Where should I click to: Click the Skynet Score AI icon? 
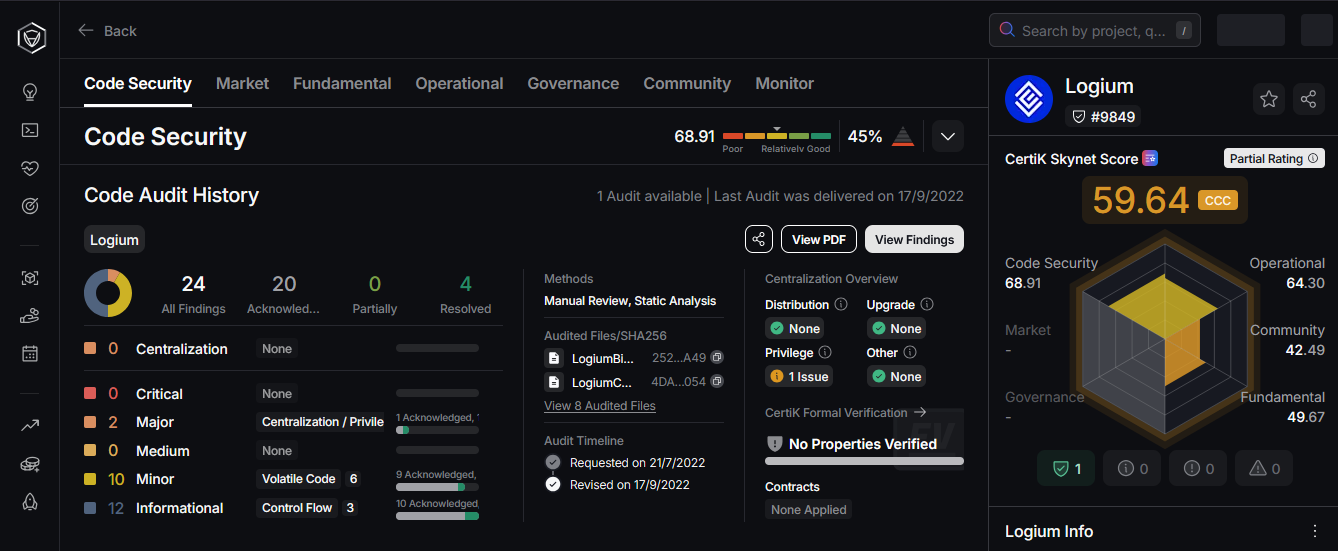(1151, 158)
